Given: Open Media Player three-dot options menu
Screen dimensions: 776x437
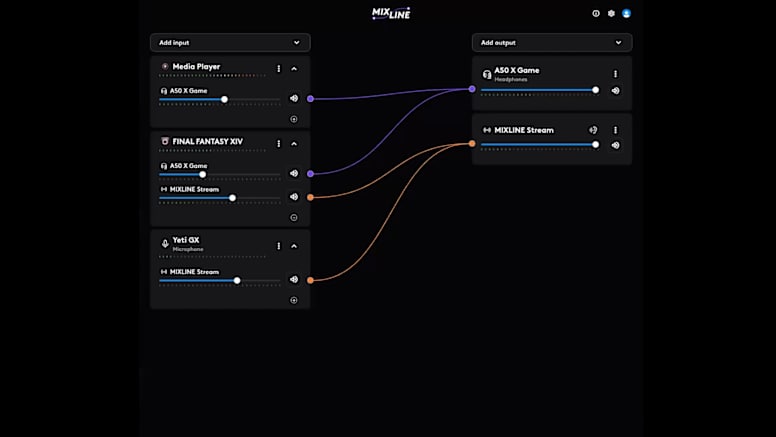Looking at the screenshot, I should click(279, 69).
